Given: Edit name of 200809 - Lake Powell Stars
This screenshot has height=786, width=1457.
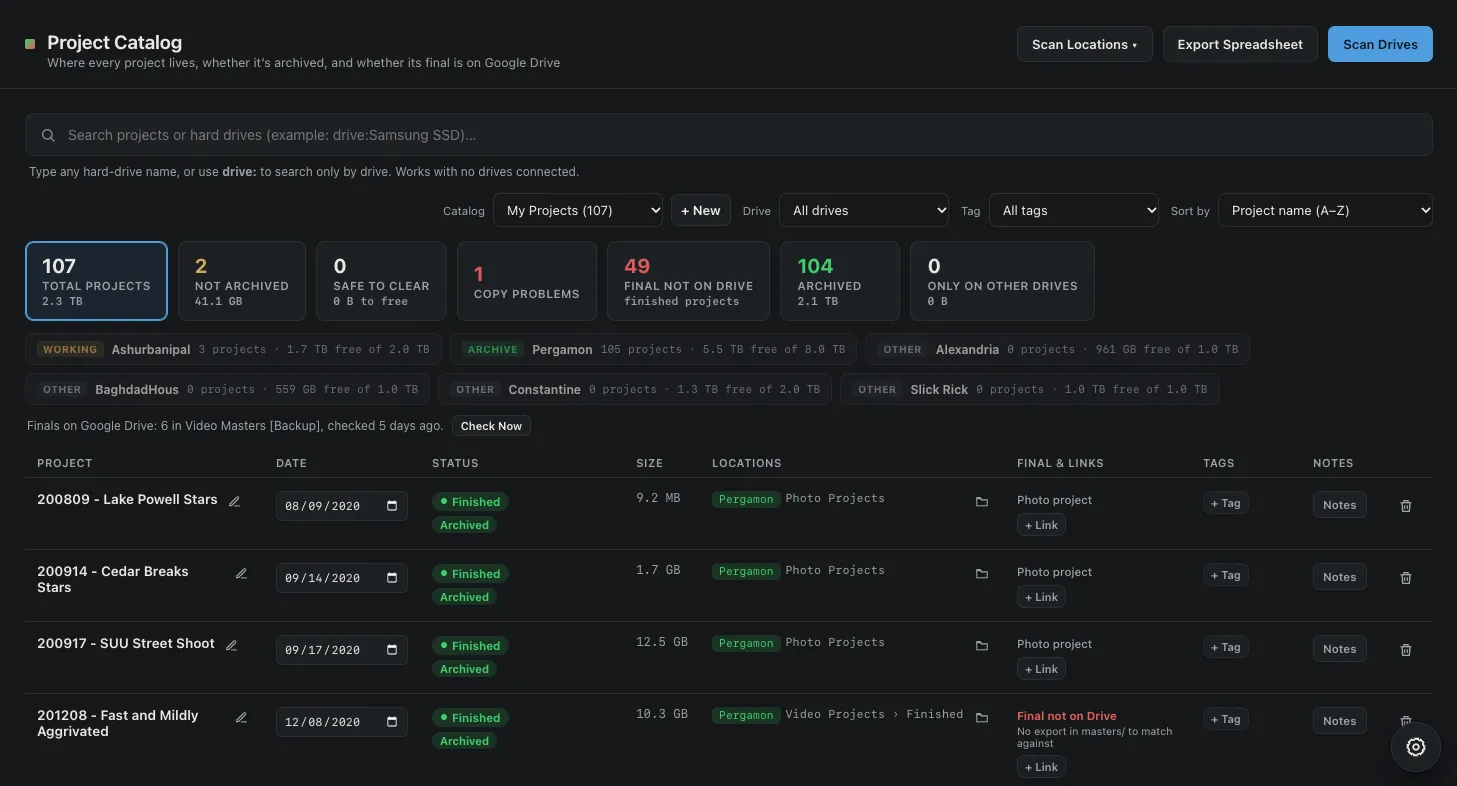Looking at the screenshot, I should 234,501.
